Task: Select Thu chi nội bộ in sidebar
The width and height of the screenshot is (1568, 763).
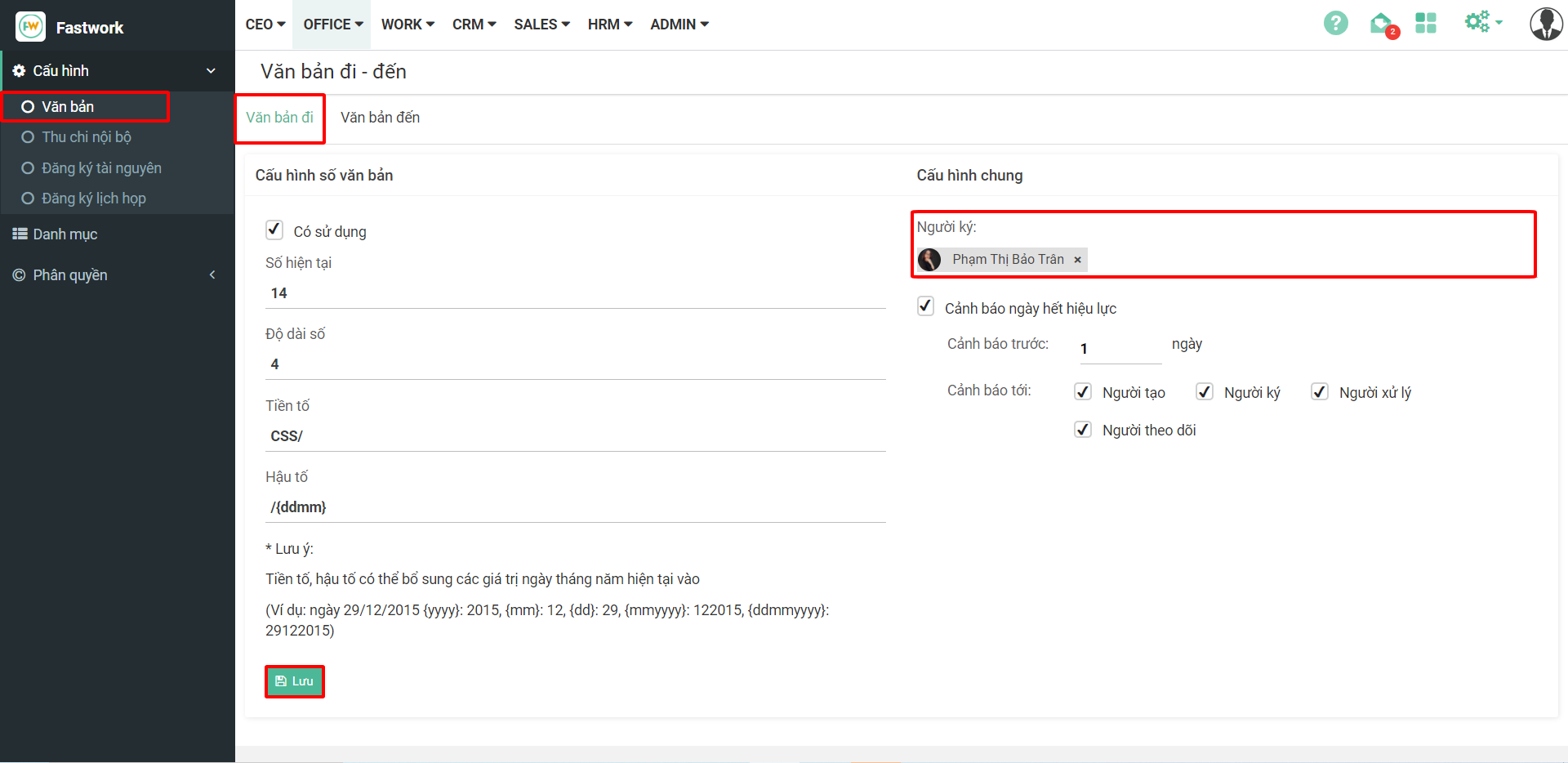Action: click(x=87, y=137)
